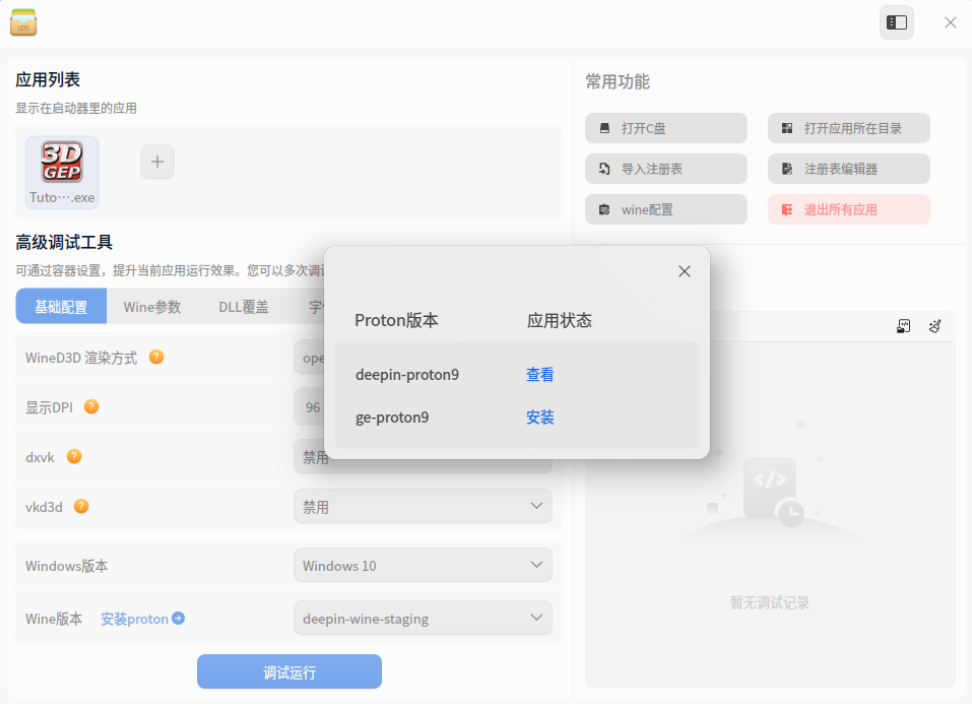Toggle the sidebar panel icon
This screenshot has width=972, height=704.
point(896,23)
